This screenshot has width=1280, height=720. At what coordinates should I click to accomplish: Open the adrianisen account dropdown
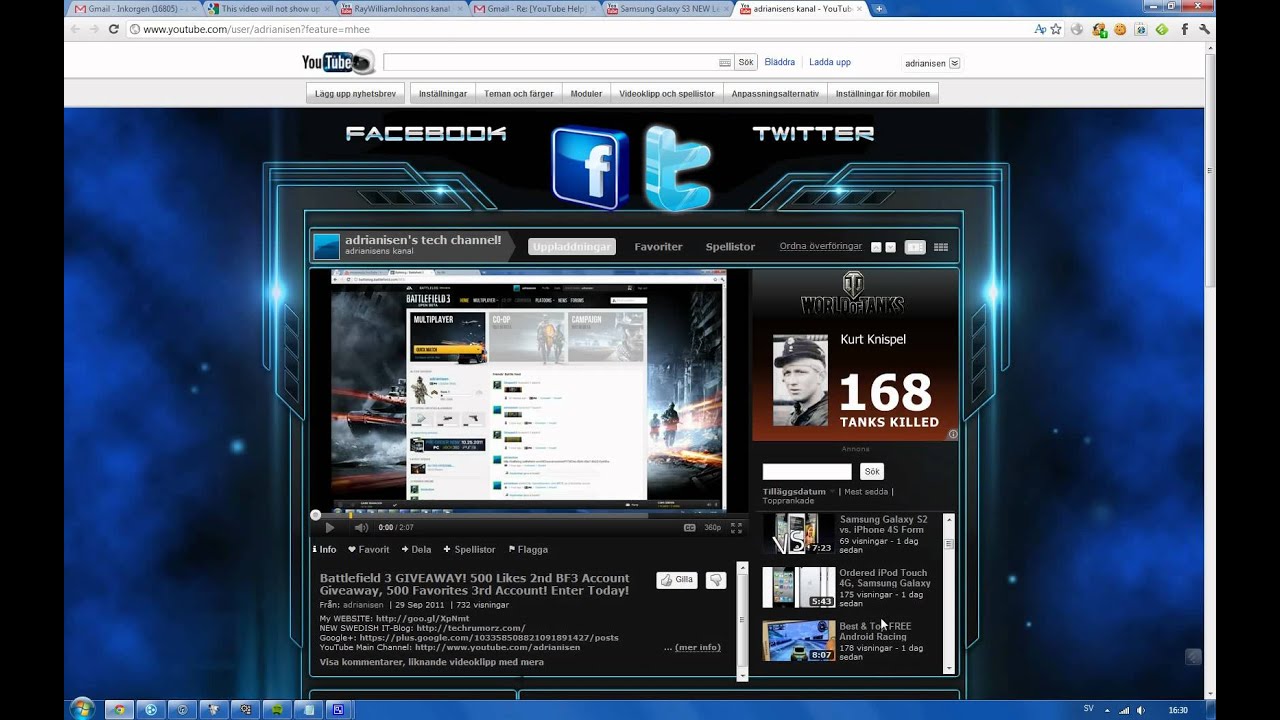(933, 63)
